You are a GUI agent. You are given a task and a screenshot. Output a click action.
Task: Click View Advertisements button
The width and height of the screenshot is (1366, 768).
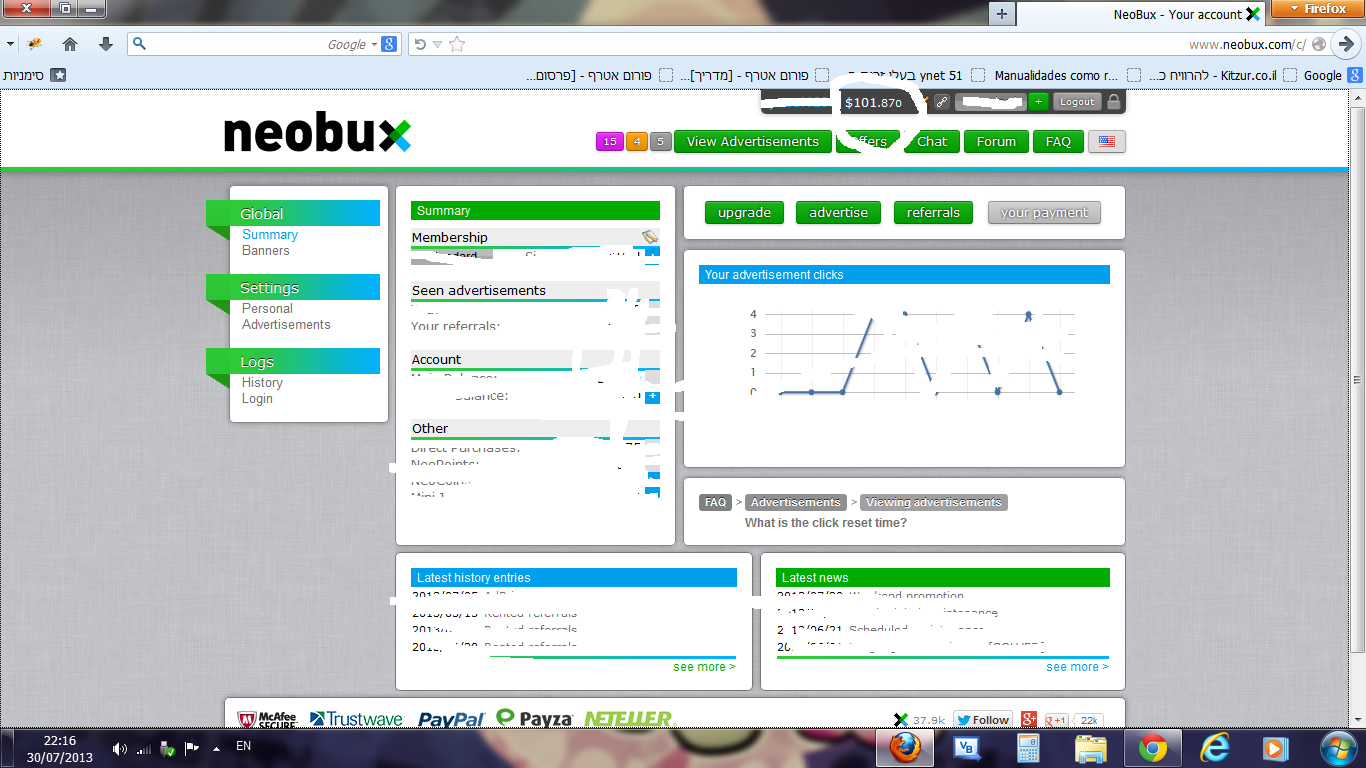pyautogui.click(x=752, y=142)
